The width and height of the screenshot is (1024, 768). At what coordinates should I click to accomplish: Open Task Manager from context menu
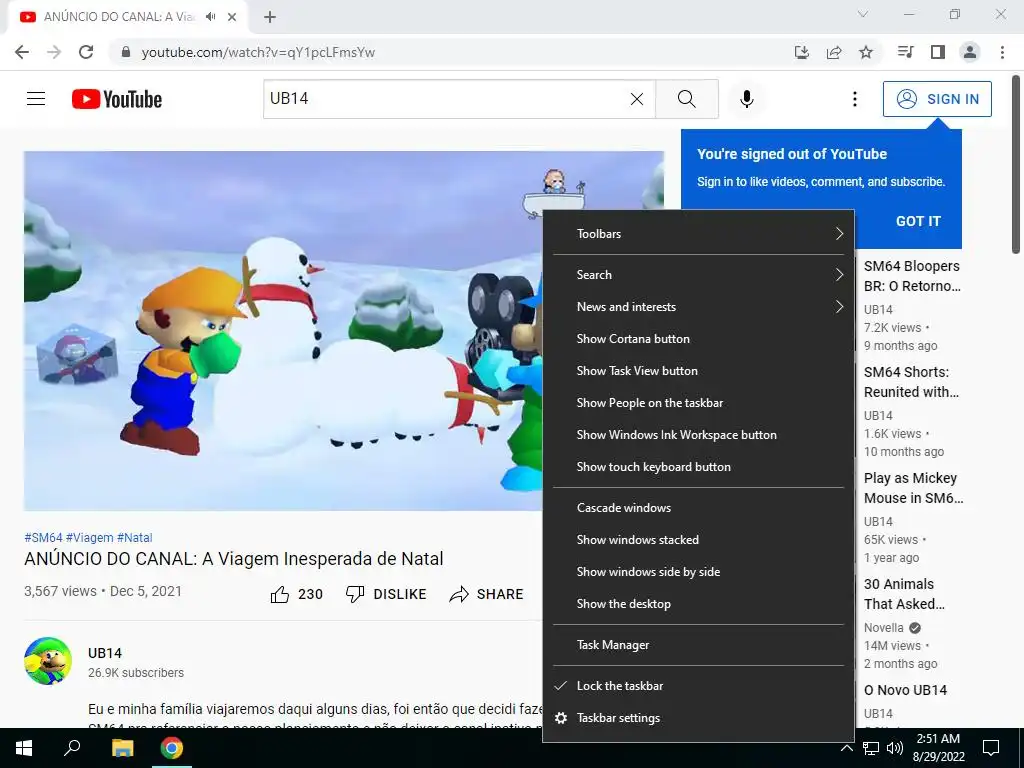coord(698,645)
